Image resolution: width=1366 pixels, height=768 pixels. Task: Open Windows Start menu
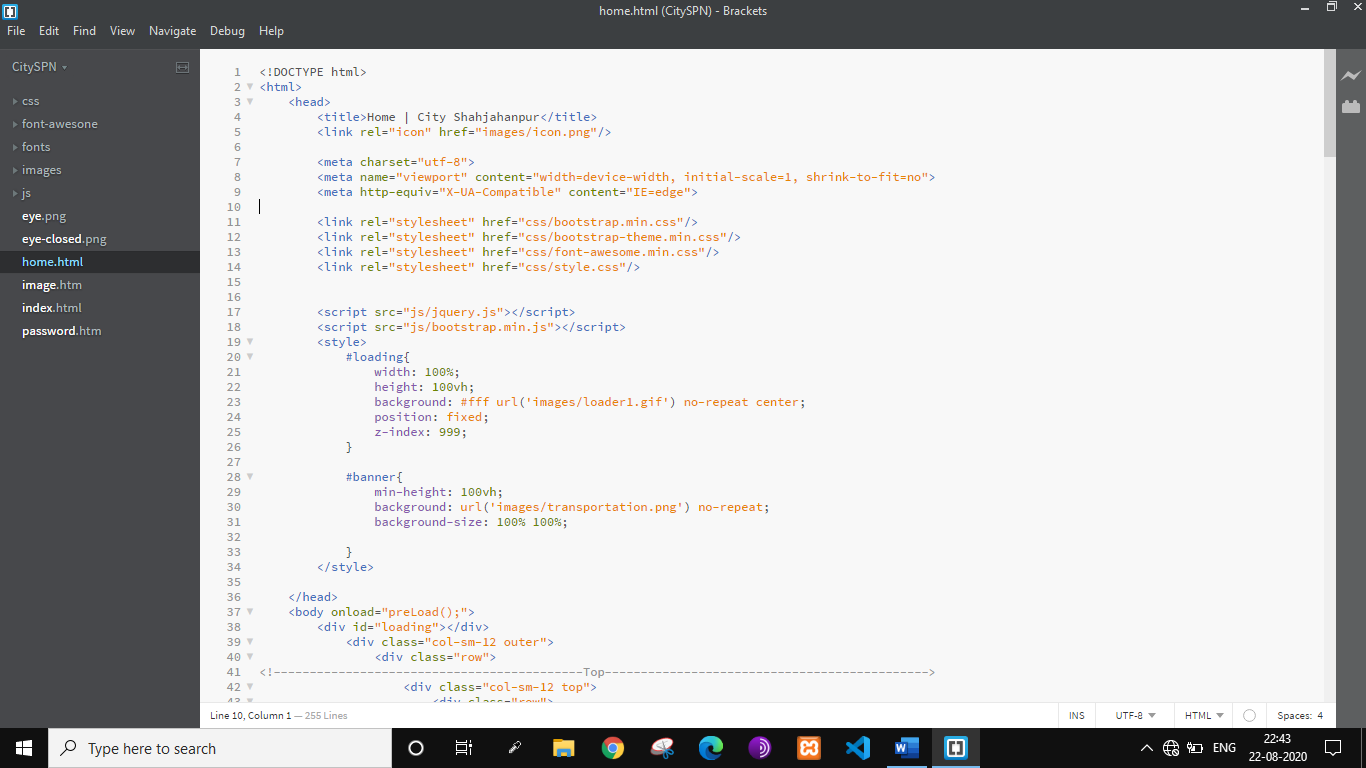[x=24, y=748]
